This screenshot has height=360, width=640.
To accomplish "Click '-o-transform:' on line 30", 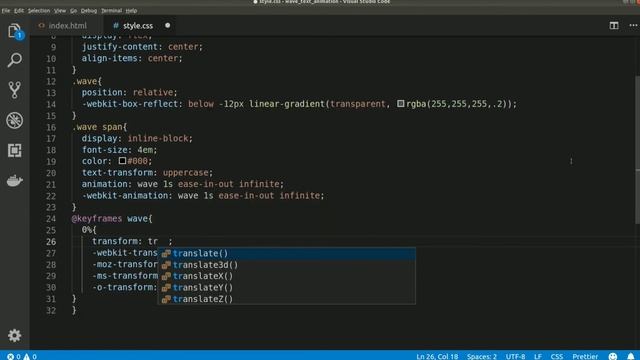I will pos(124,287).
